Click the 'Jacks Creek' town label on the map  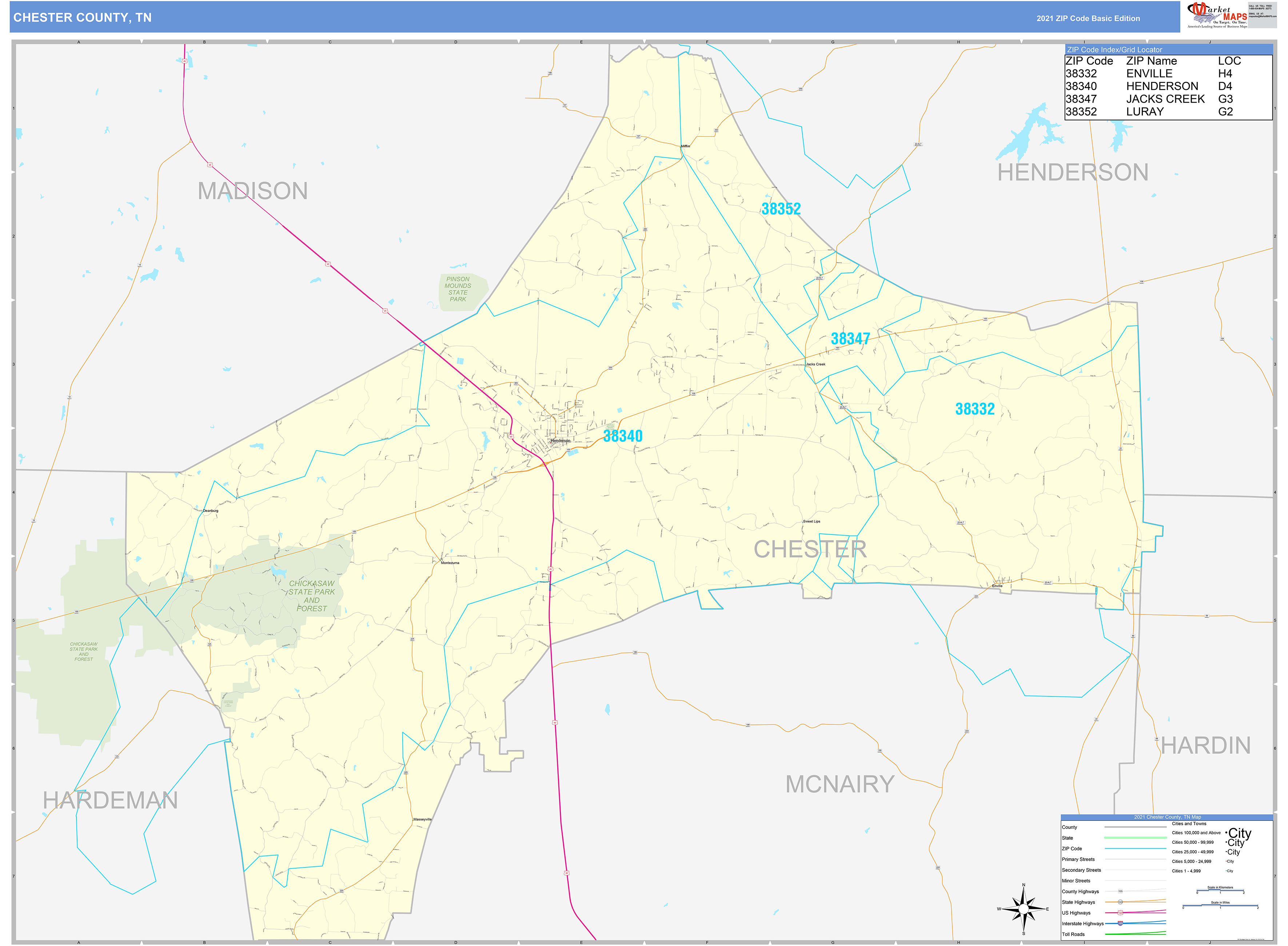[815, 364]
